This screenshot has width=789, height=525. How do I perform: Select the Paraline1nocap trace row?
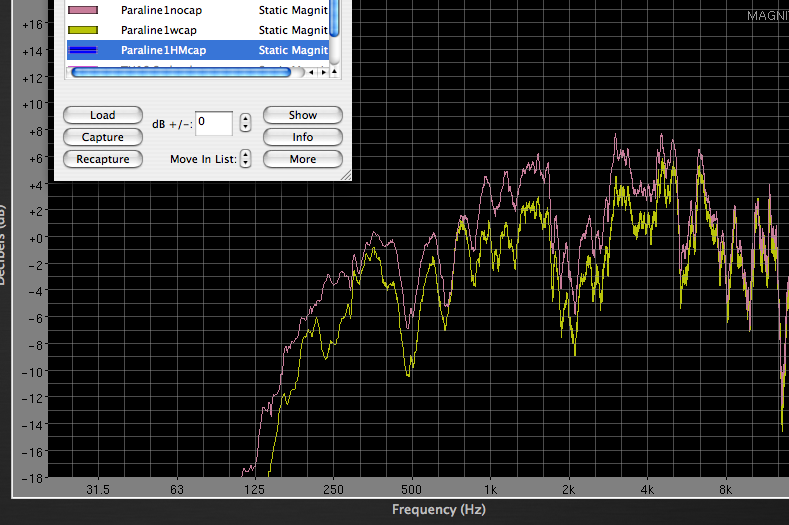pyautogui.click(x=198, y=10)
